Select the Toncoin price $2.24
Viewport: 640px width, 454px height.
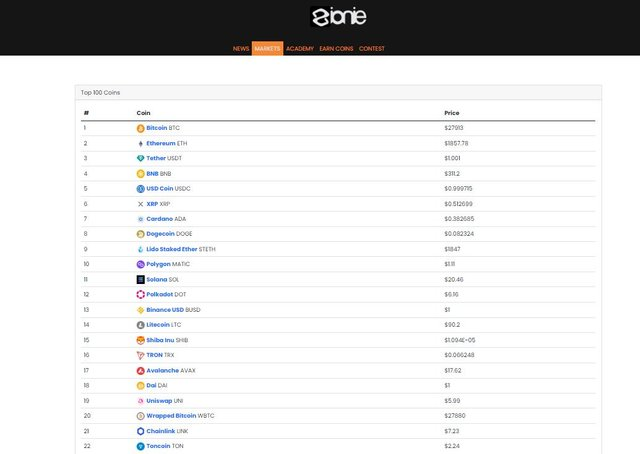(x=452, y=446)
